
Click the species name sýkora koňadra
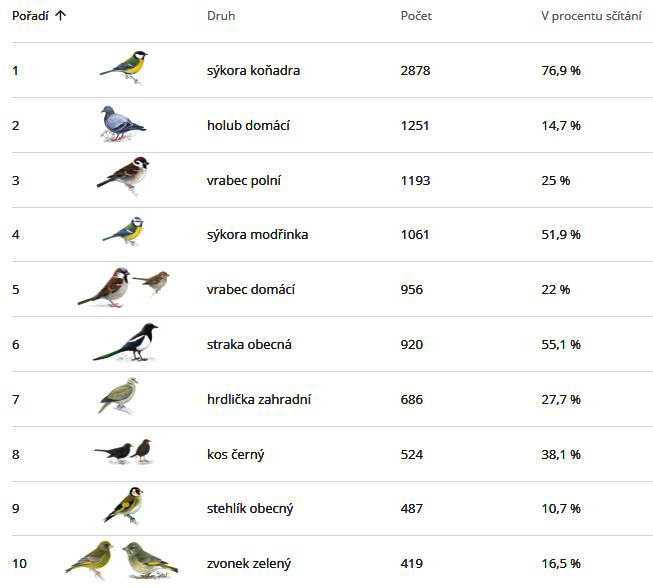[253, 70]
